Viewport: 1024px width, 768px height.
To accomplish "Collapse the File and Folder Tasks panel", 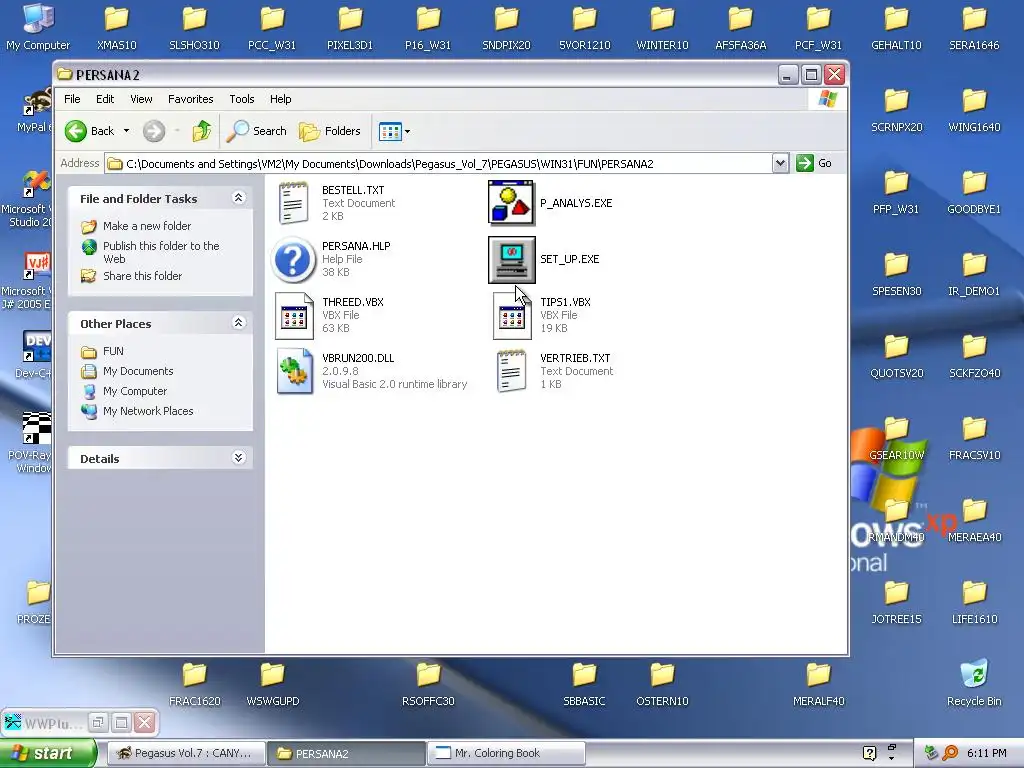I will [x=238, y=198].
